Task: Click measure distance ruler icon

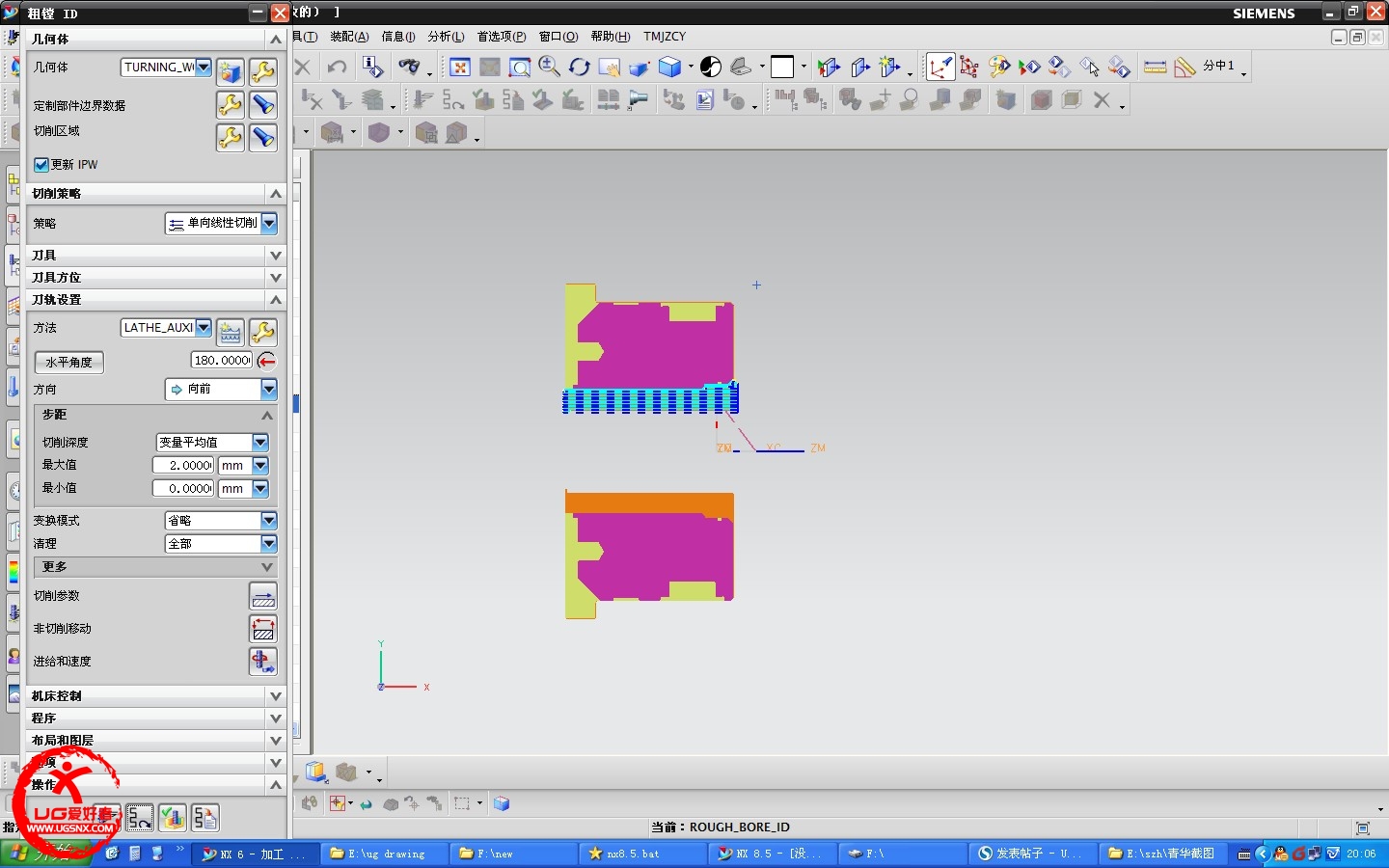Action: (1155, 67)
